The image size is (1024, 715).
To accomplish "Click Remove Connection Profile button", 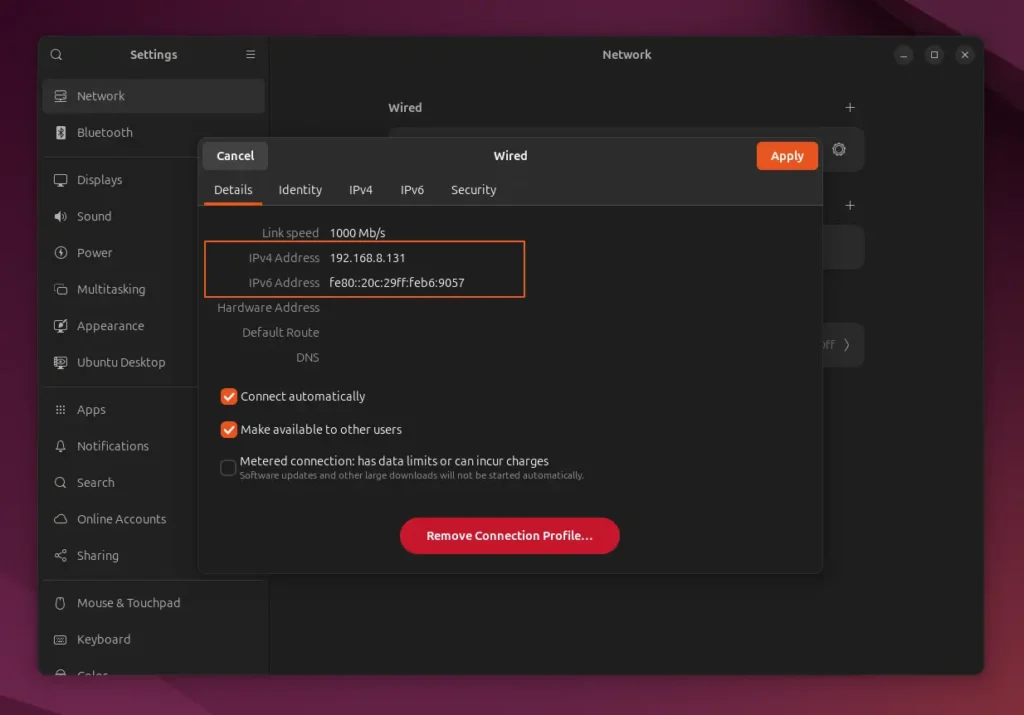I will point(509,536).
